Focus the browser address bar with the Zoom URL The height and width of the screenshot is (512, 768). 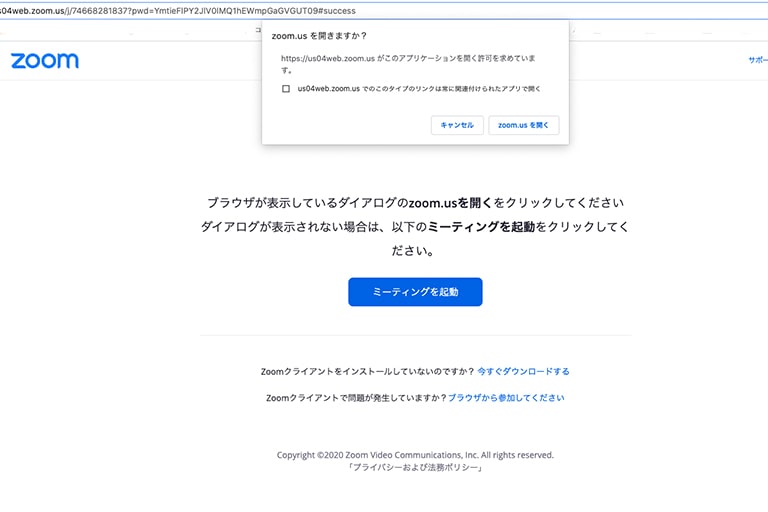pos(150,10)
